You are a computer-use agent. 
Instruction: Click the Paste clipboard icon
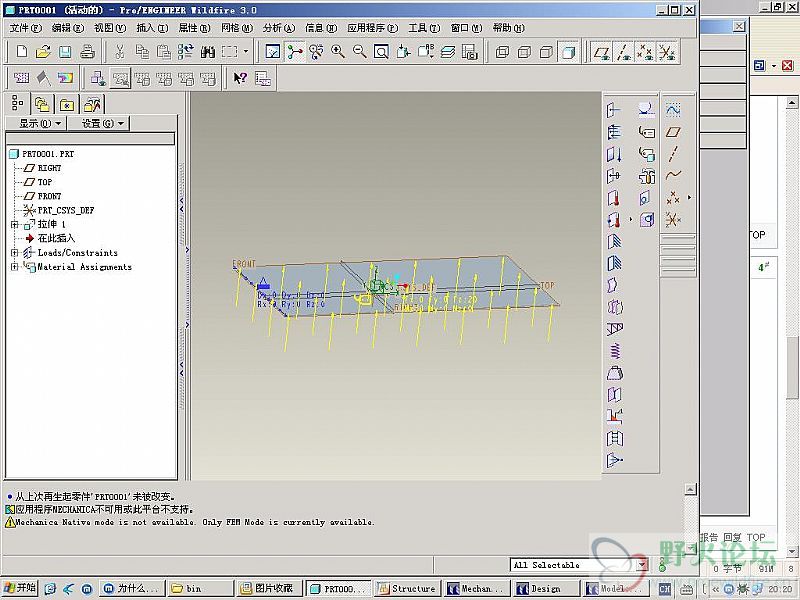[x=163, y=52]
